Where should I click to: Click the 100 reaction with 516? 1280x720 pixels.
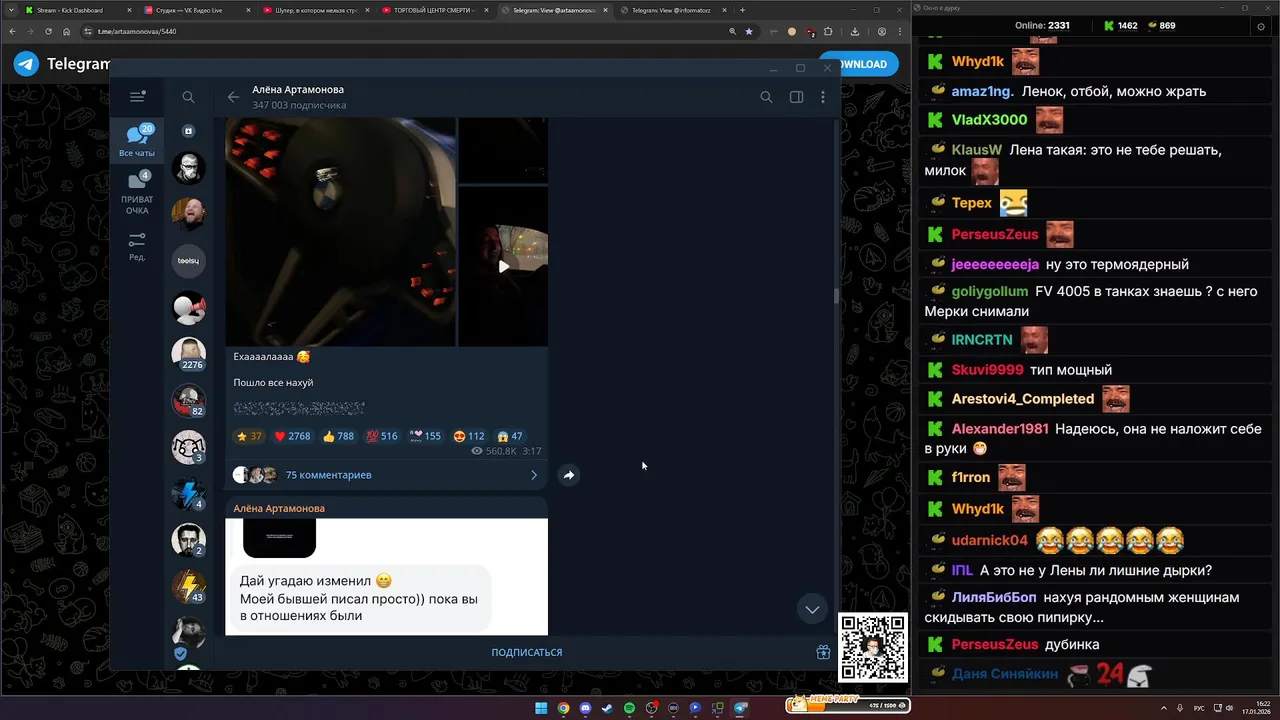[x=382, y=436]
